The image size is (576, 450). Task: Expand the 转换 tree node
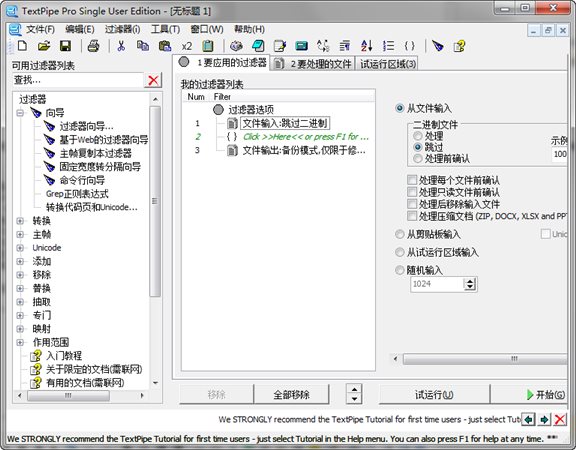coord(20,221)
